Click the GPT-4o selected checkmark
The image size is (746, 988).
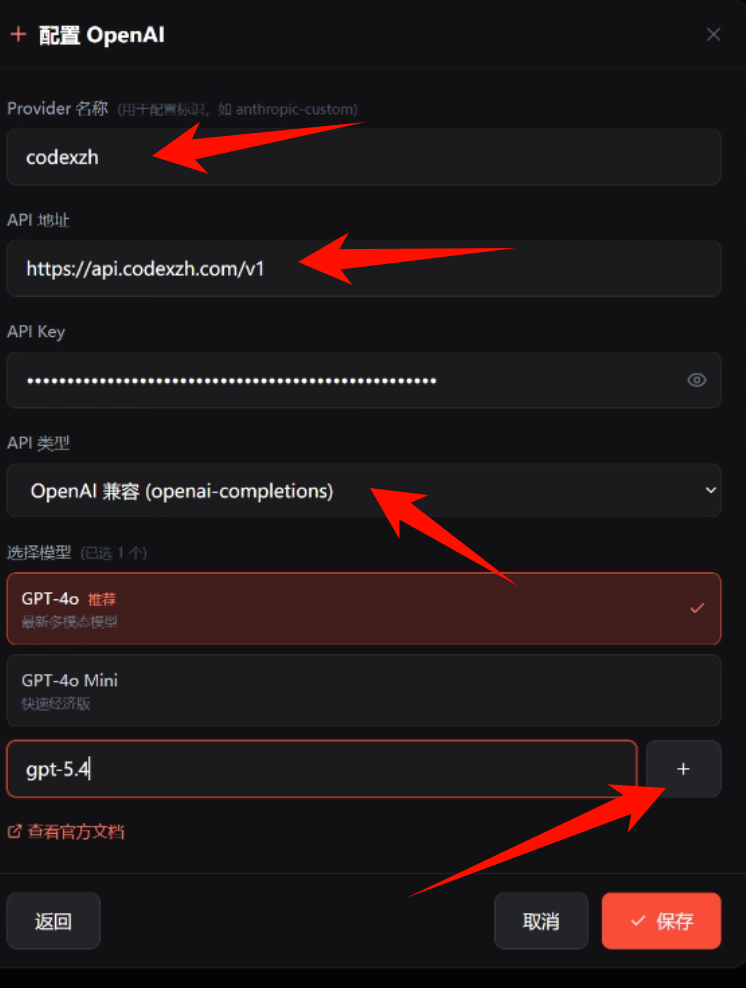coord(697,609)
